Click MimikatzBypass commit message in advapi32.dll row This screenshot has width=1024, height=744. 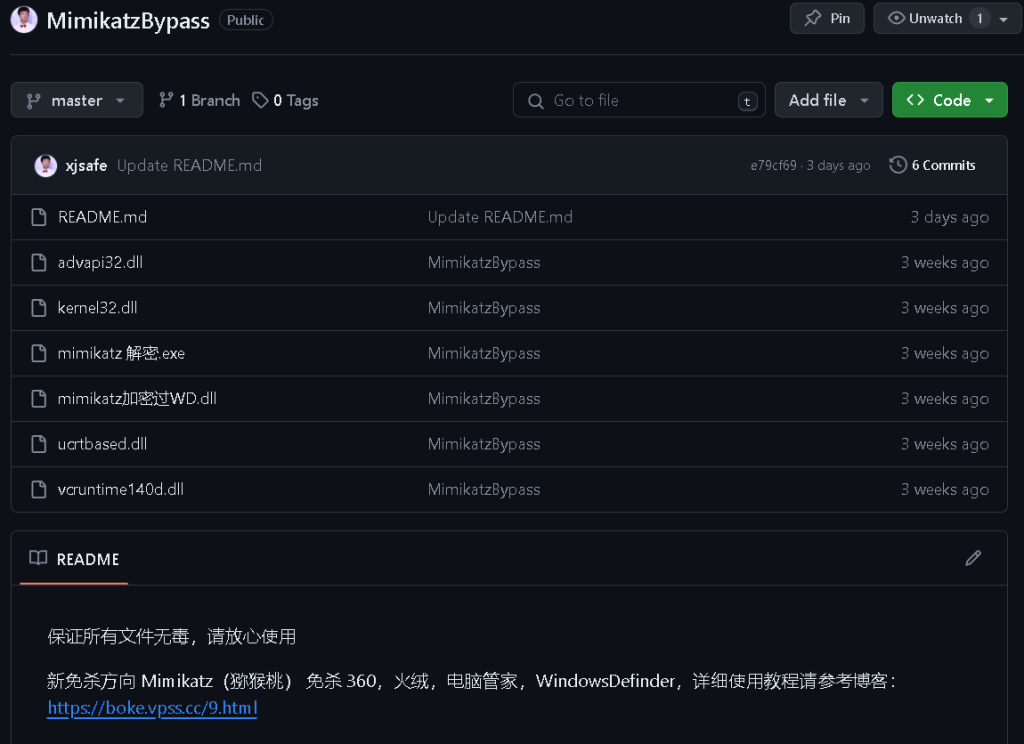[x=484, y=263]
